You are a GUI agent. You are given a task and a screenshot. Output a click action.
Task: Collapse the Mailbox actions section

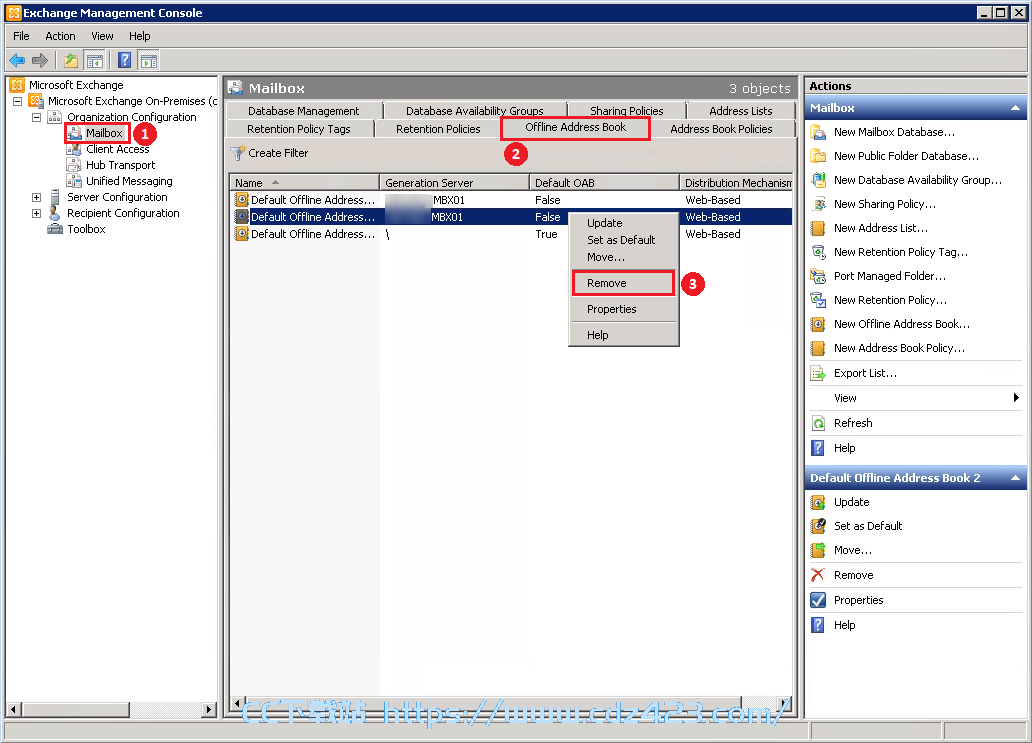1015,108
